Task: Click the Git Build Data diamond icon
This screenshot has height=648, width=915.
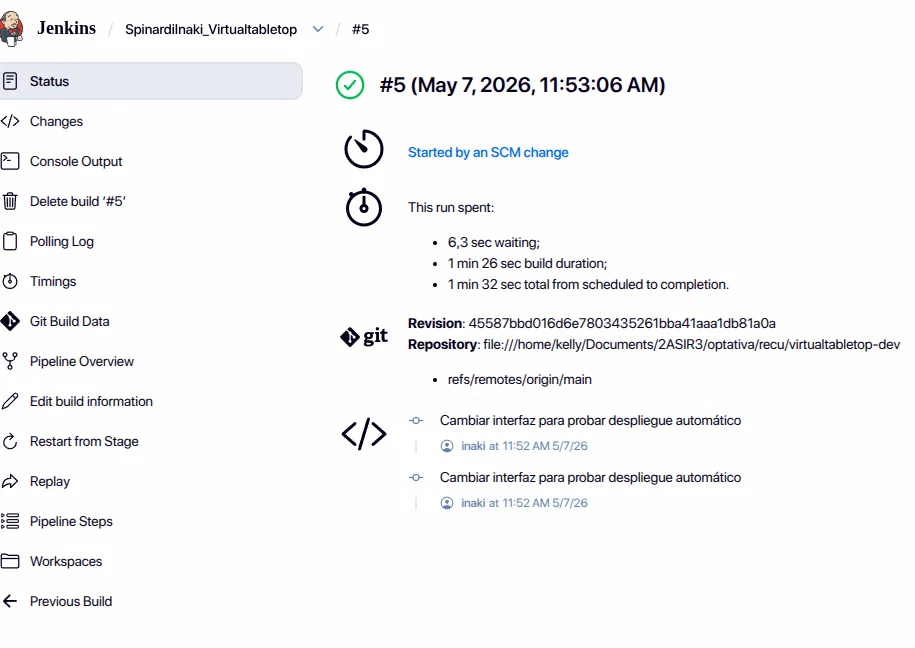Action: 10,321
